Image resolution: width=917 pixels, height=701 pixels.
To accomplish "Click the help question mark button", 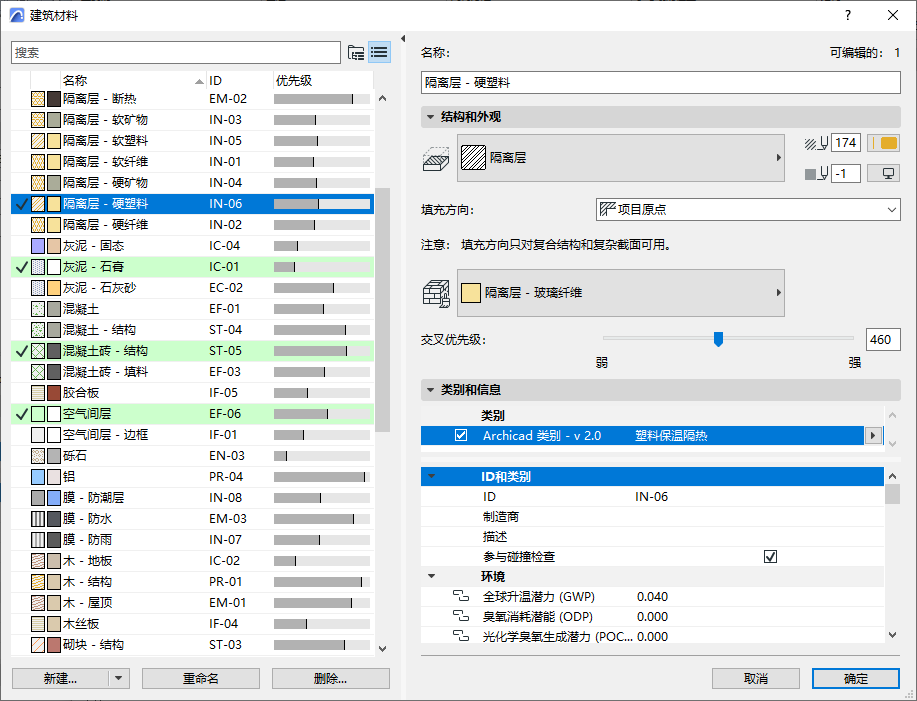I will (848, 15).
